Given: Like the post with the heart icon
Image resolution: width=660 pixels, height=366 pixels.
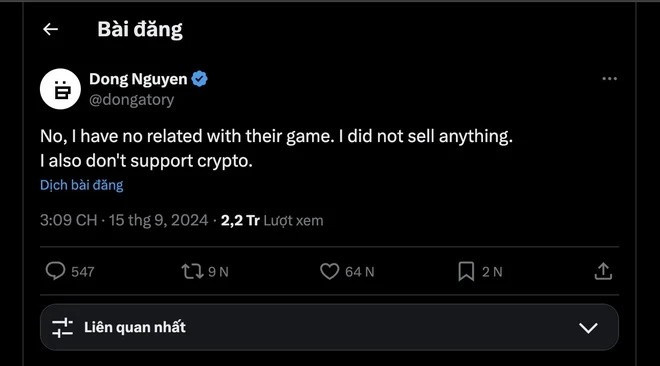Looking at the screenshot, I should (x=329, y=271).
